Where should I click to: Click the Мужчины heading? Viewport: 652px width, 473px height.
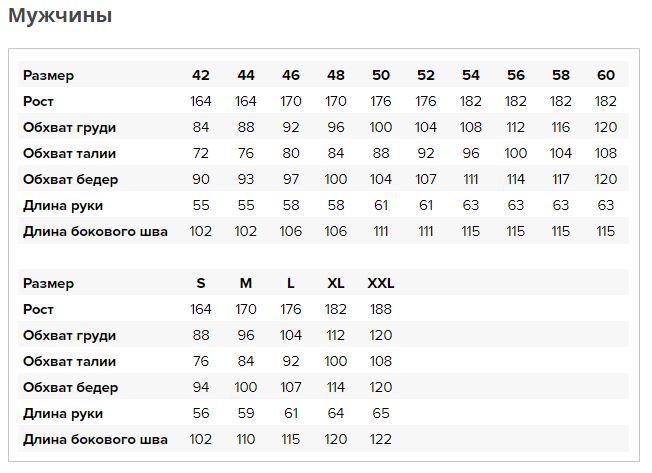tap(60, 16)
